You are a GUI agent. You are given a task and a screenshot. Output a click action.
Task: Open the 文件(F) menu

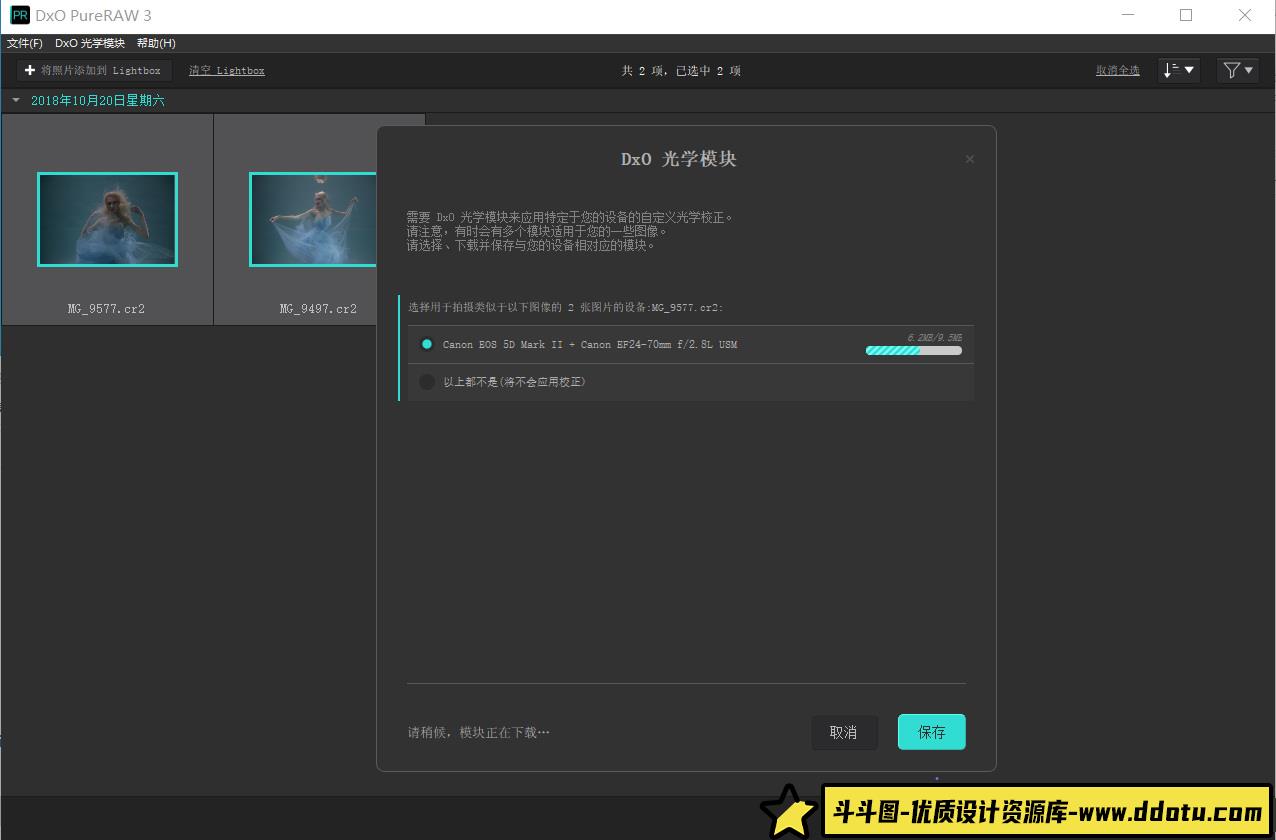[25, 43]
